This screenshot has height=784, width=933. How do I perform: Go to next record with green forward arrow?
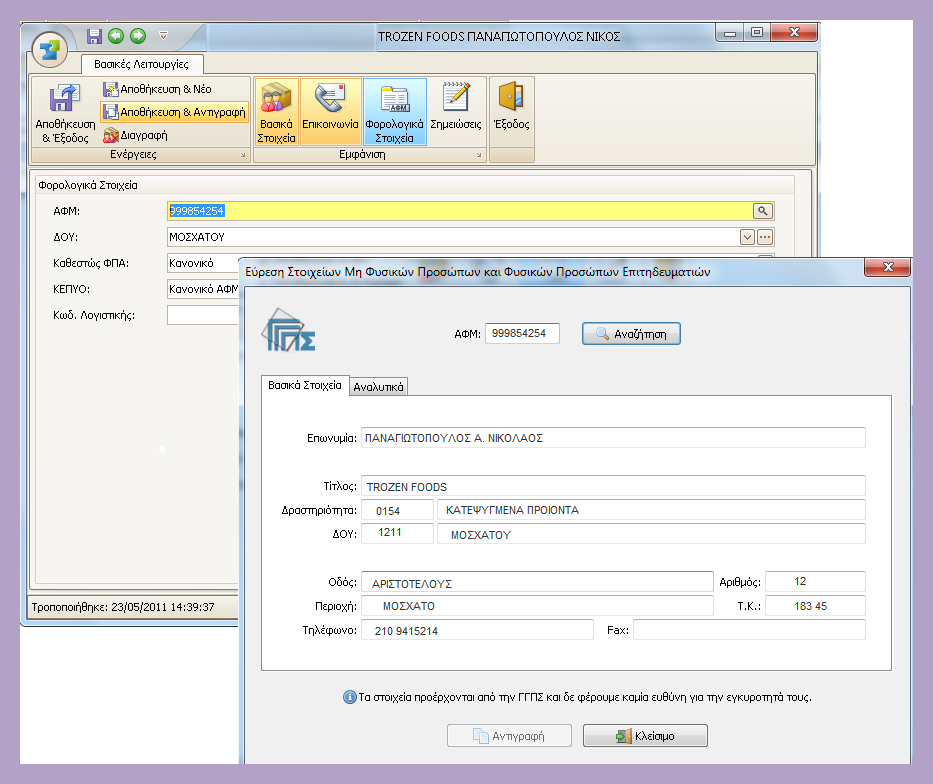pos(138,36)
